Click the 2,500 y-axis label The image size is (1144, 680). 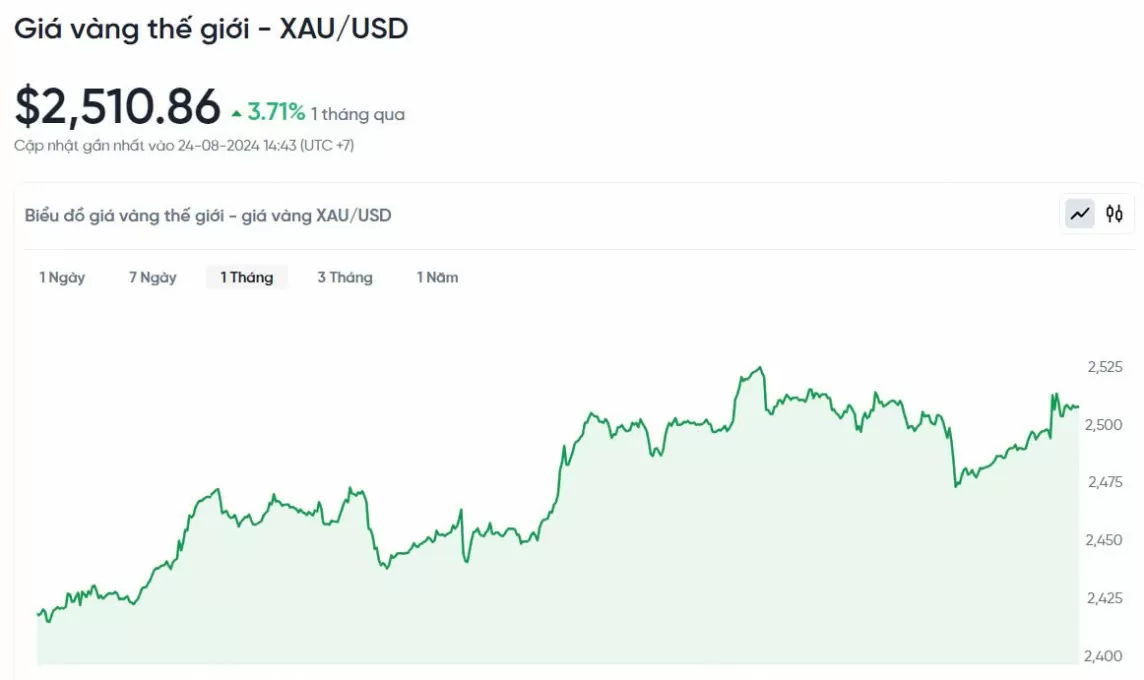(x=1103, y=425)
